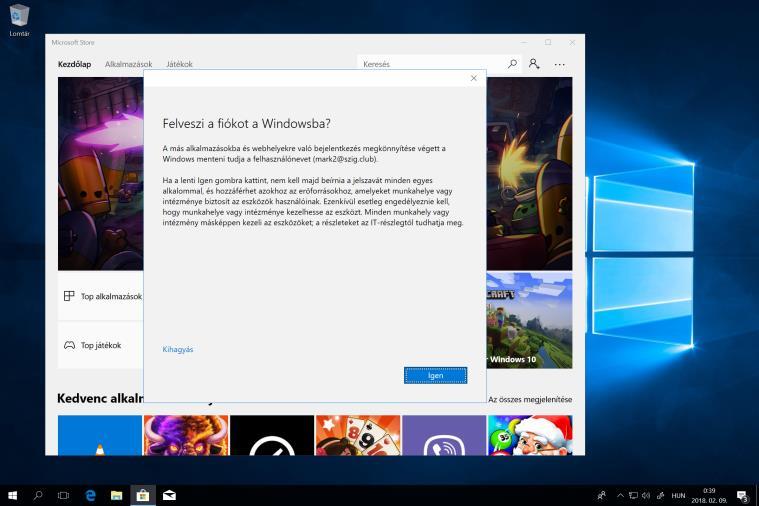Click the left hero banner game image
This screenshot has width=759, height=506.
tap(101, 174)
